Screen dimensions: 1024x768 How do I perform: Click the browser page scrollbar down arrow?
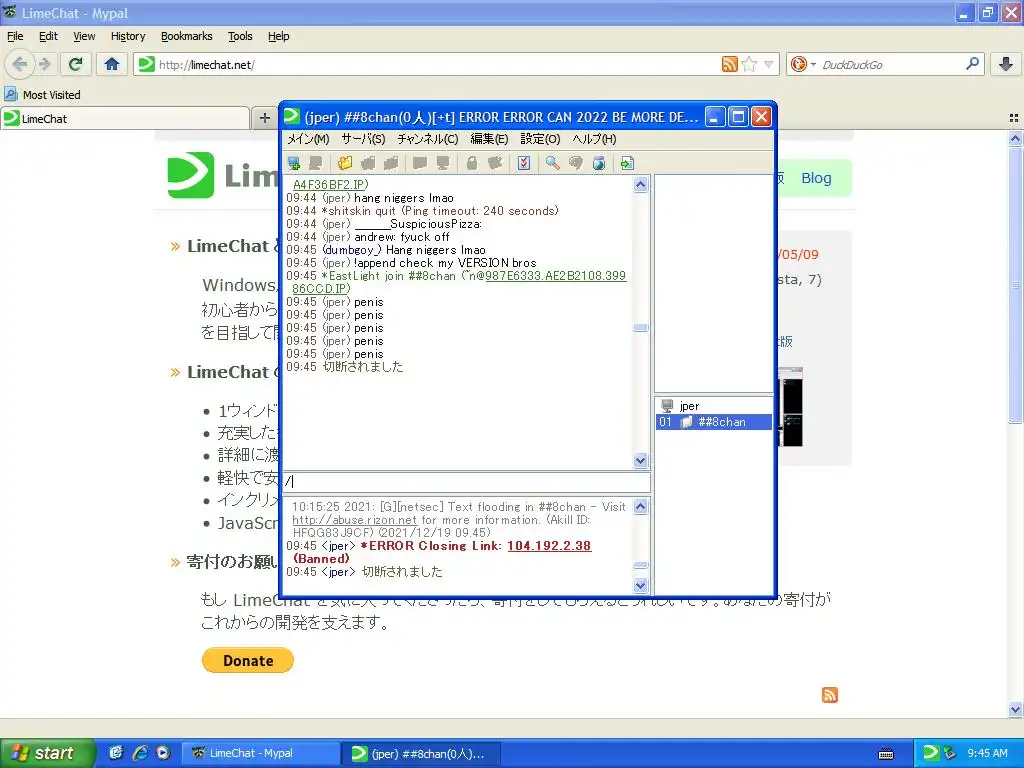[x=1015, y=709]
